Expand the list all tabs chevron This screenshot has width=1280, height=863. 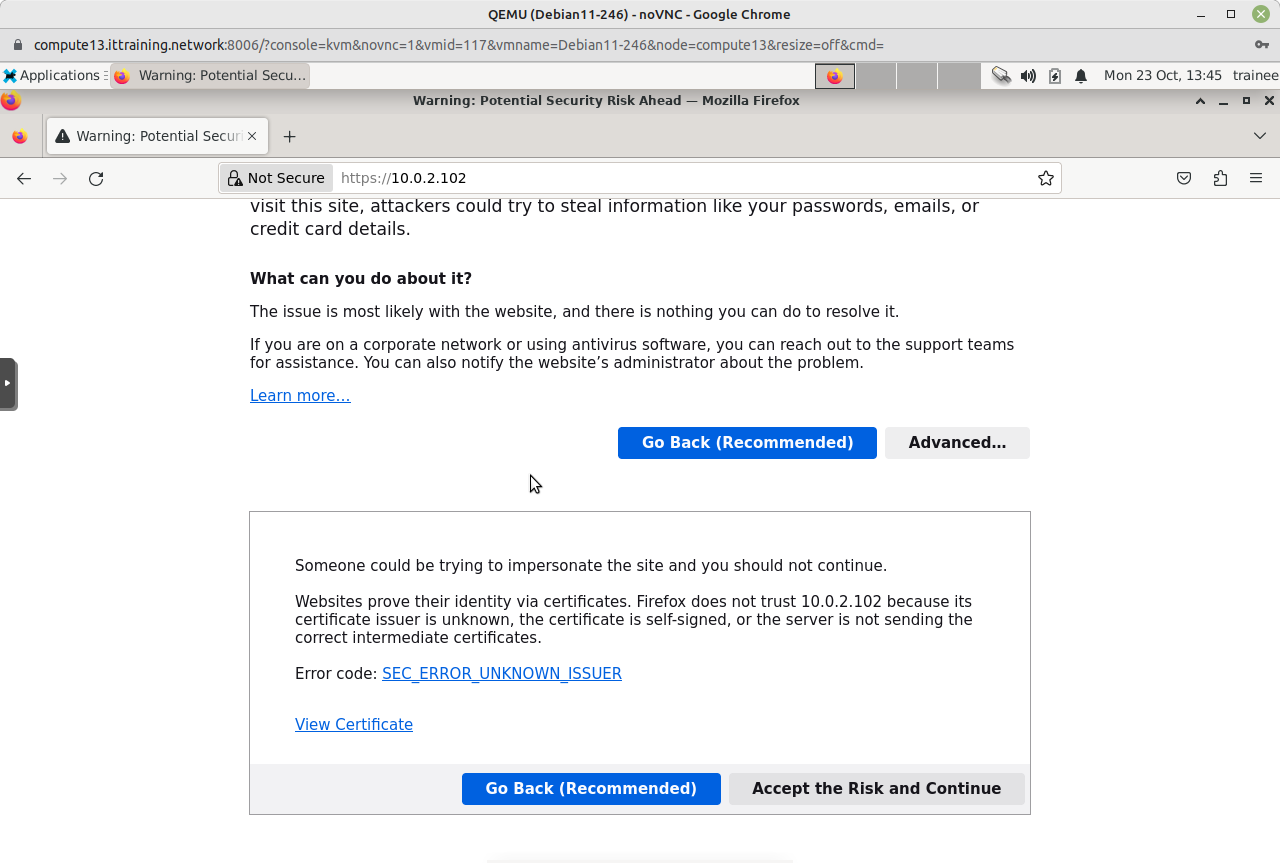1260,136
